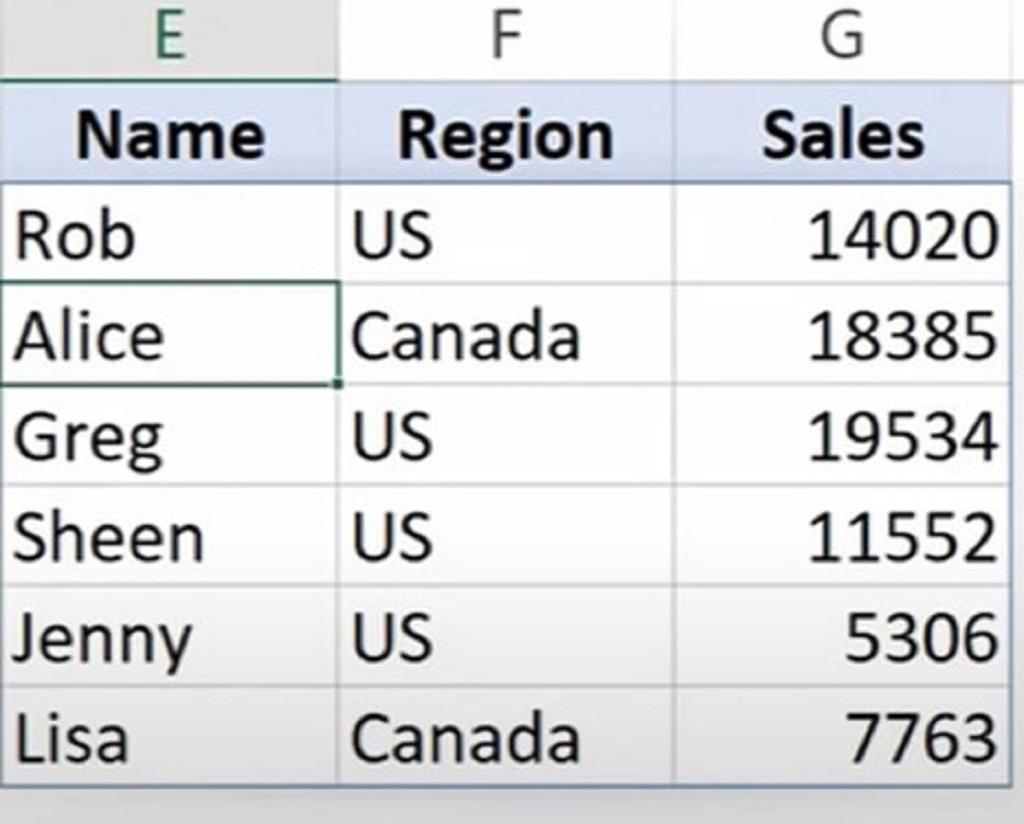This screenshot has width=1024, height=824.
Task: Select column E header
Action: click(169, 39)
